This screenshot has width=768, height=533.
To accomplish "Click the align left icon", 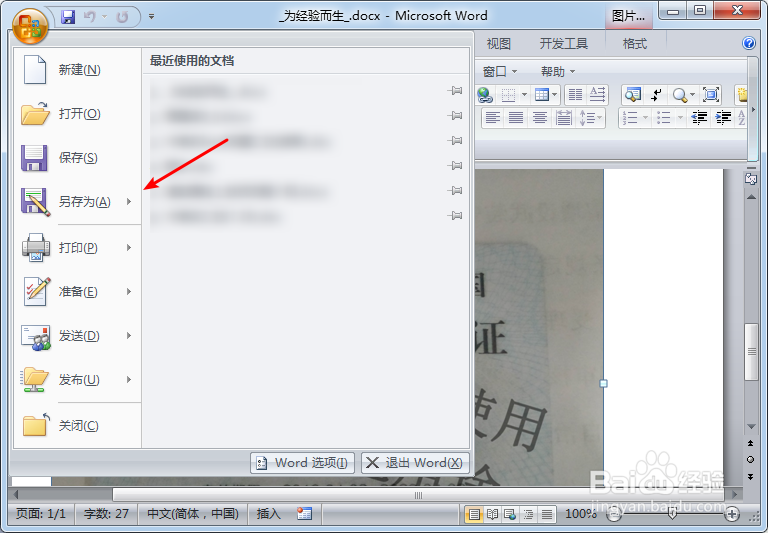I will 493,118.
